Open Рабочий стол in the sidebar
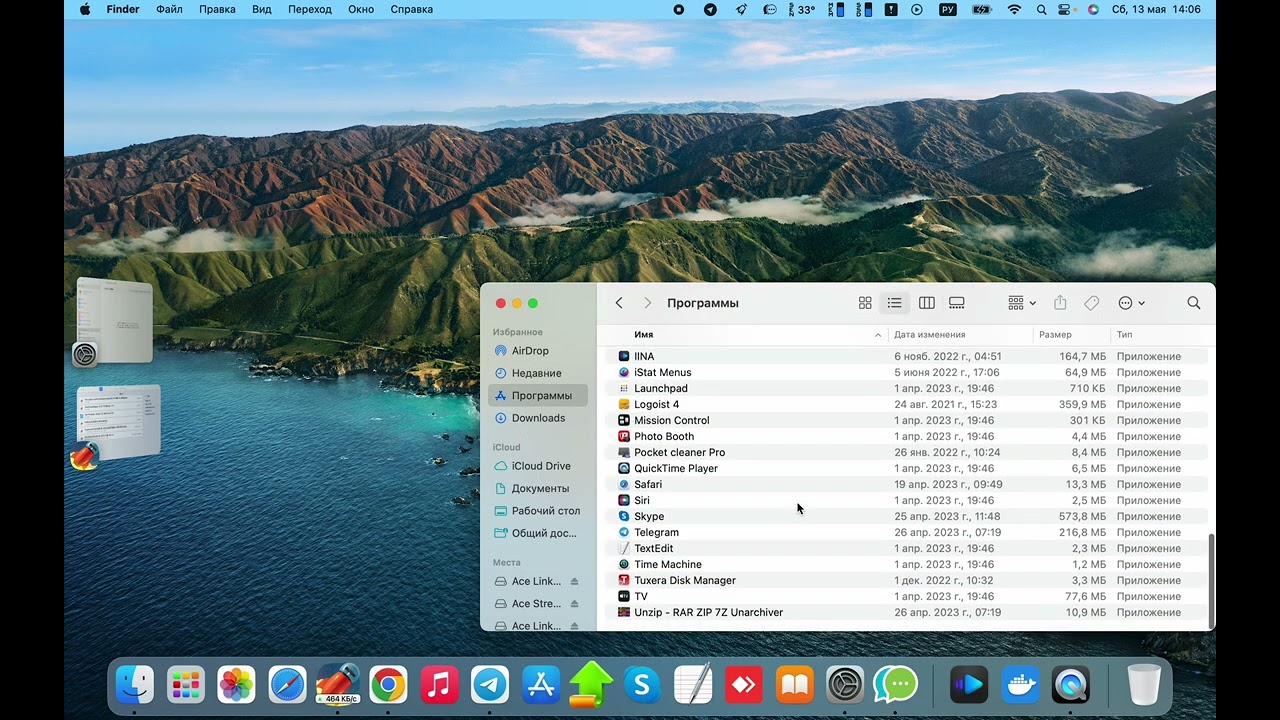Screen dimensions: 1280x720 538,511
